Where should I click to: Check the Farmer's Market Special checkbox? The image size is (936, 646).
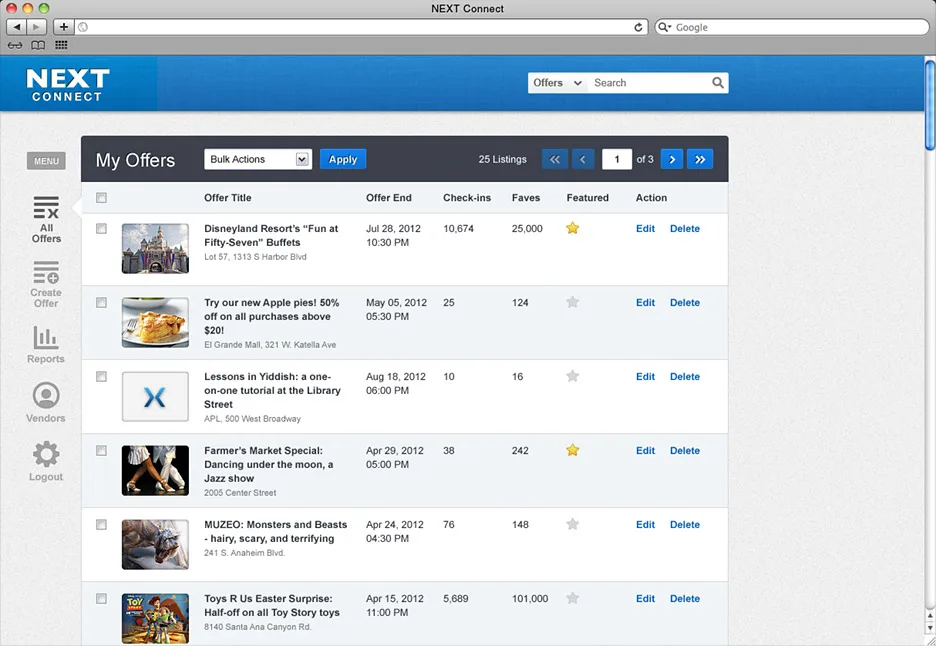click(x=101, y=451)
